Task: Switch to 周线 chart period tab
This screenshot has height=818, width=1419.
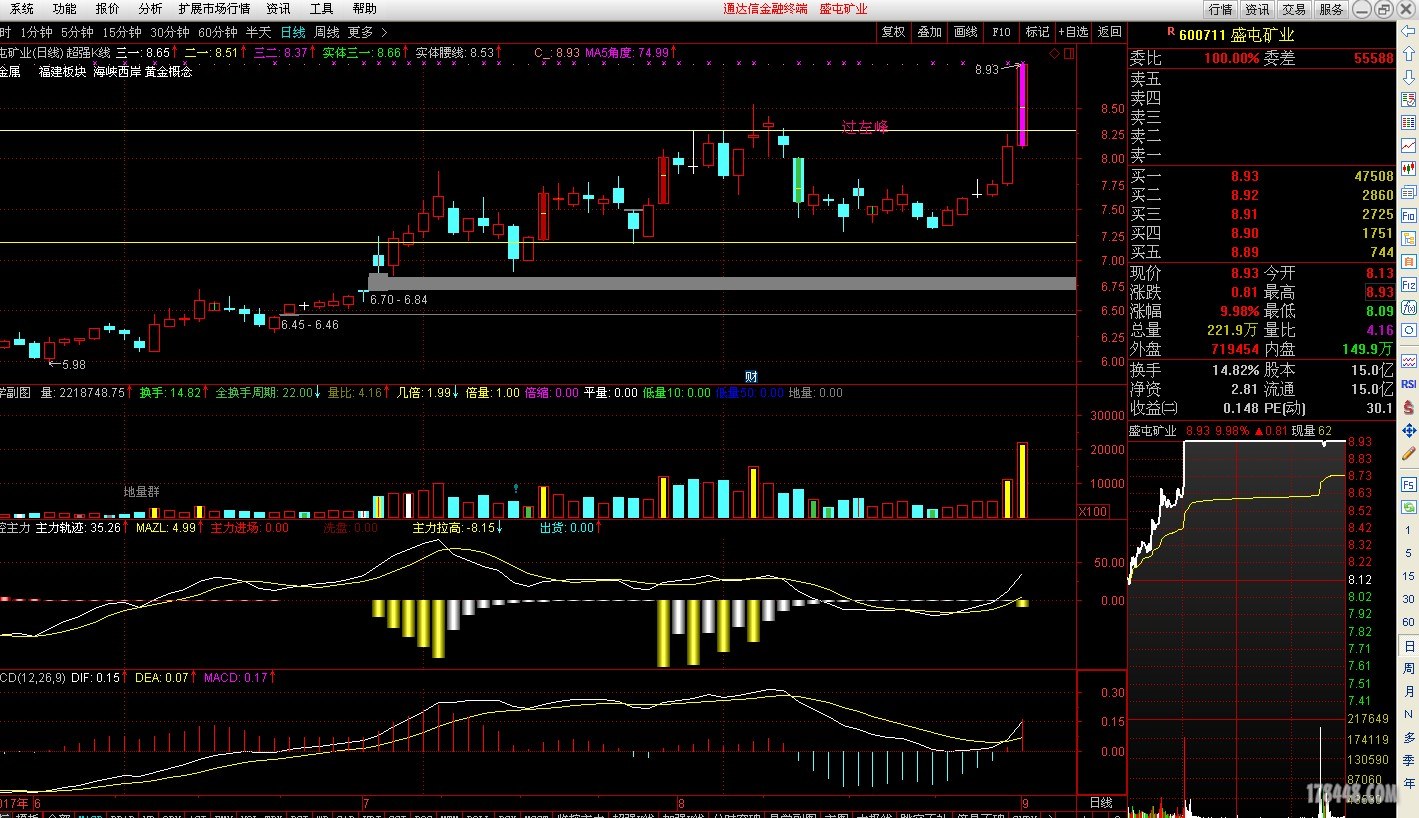Action: click(x=327, y=32)
